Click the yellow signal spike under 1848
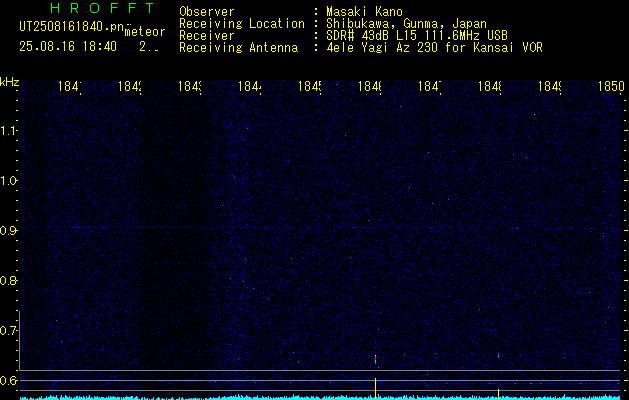The image size is (629, 400). pyautogui.click(x=498, y=394)
